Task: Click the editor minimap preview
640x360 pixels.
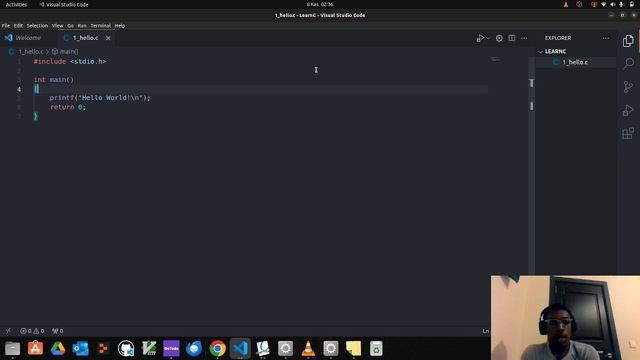Action: tap(496, 60)
